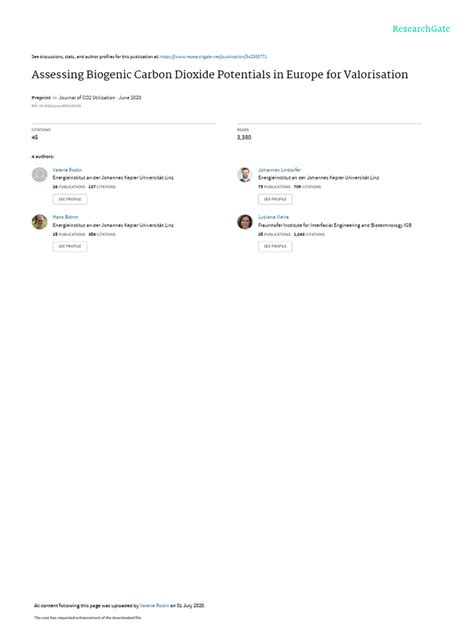
Task: Click Luciana Vieira's profile photo
Action: [x=245, y=222]
